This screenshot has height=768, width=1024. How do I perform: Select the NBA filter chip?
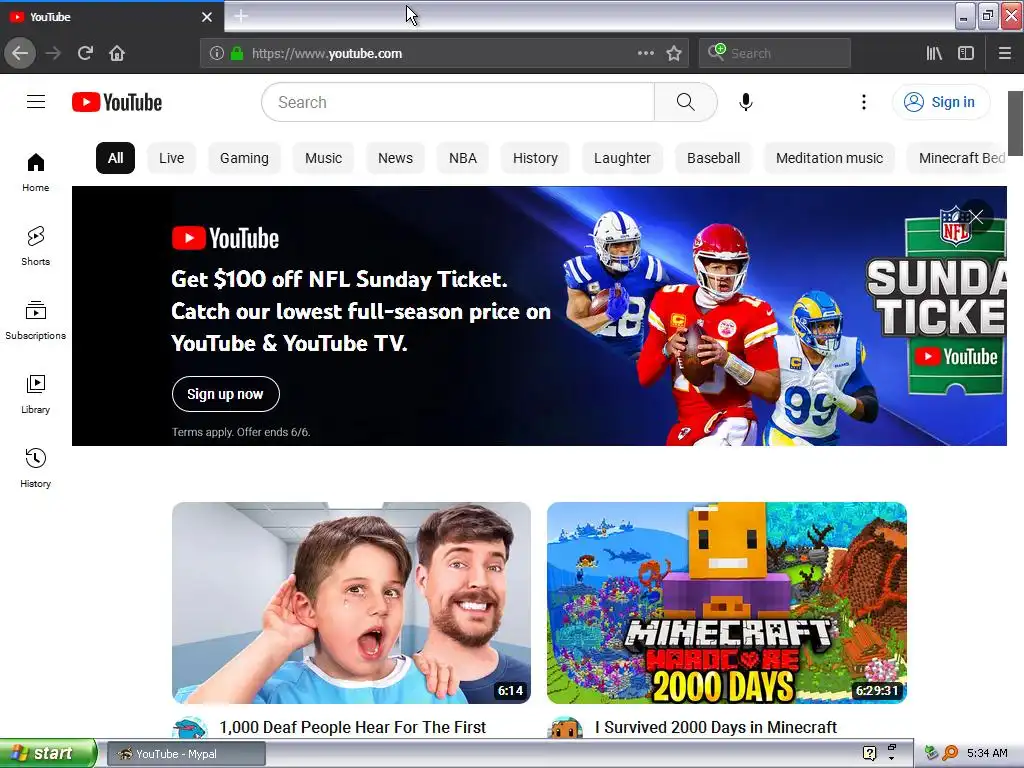point(462,158)
